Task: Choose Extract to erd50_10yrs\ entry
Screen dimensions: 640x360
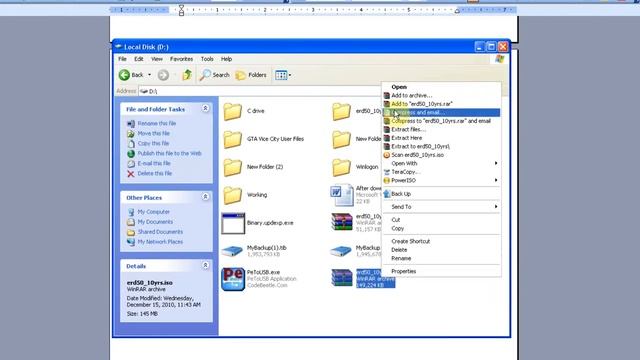Action: [441, 147]
